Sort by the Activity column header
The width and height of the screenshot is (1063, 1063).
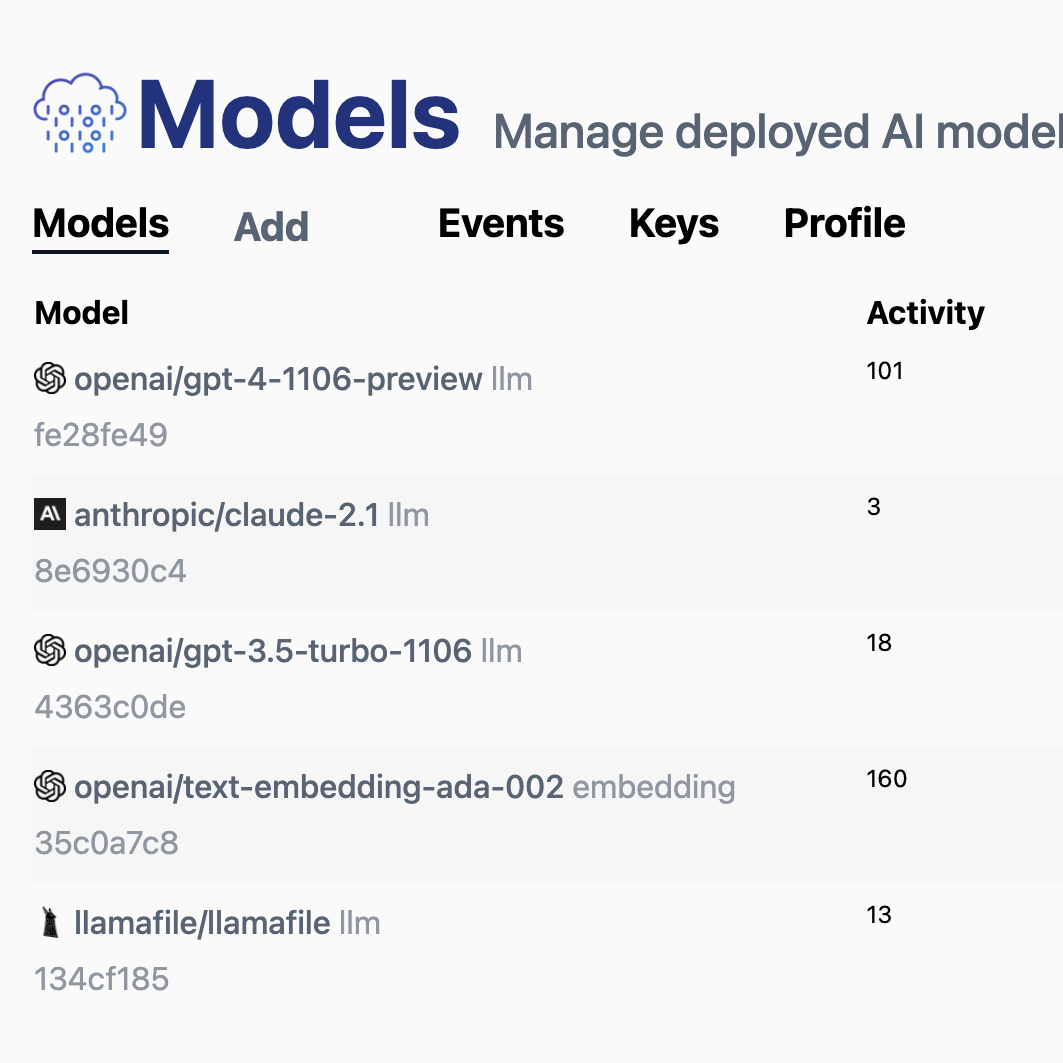click(x=925, y=312)
